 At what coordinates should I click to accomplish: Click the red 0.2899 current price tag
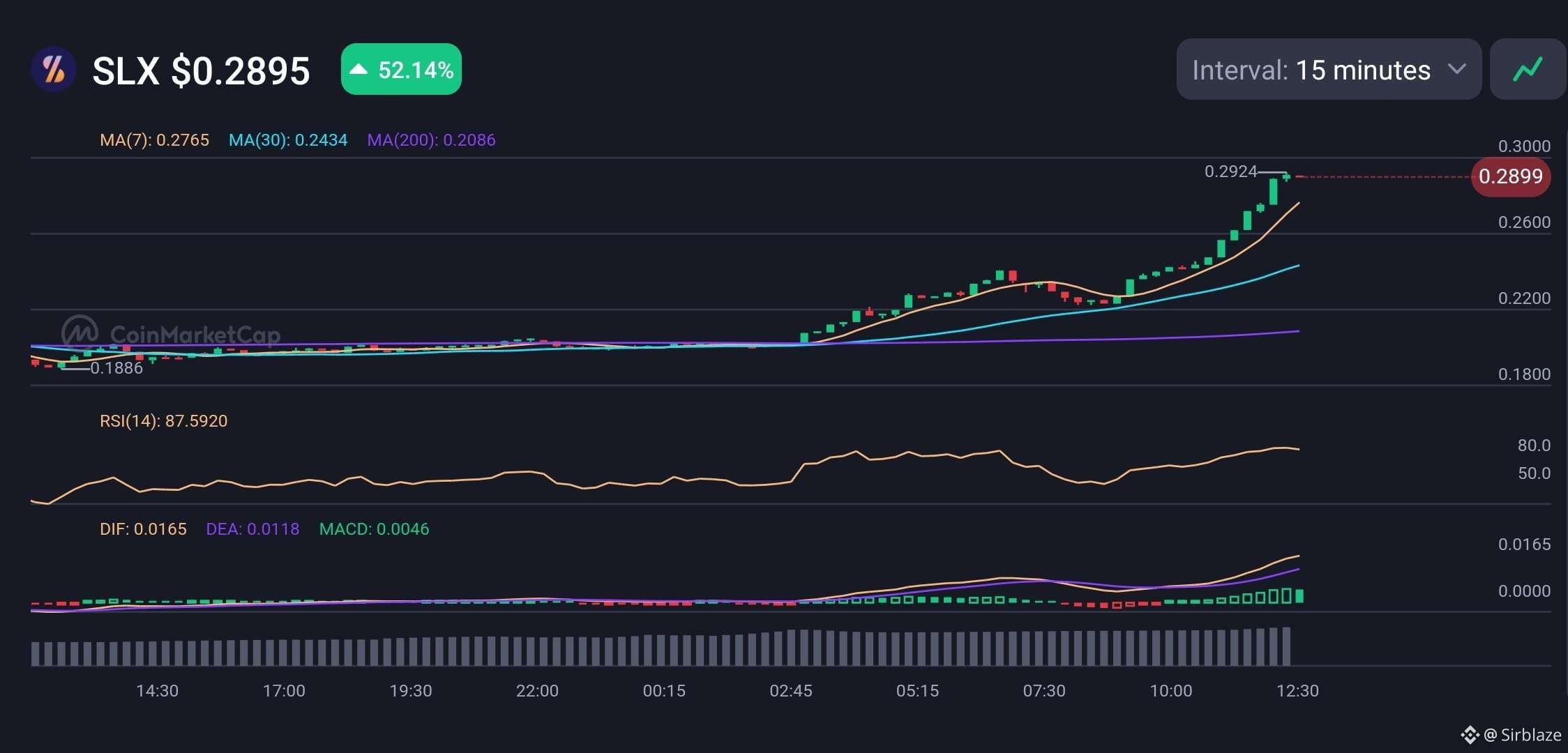(1511, 176)
